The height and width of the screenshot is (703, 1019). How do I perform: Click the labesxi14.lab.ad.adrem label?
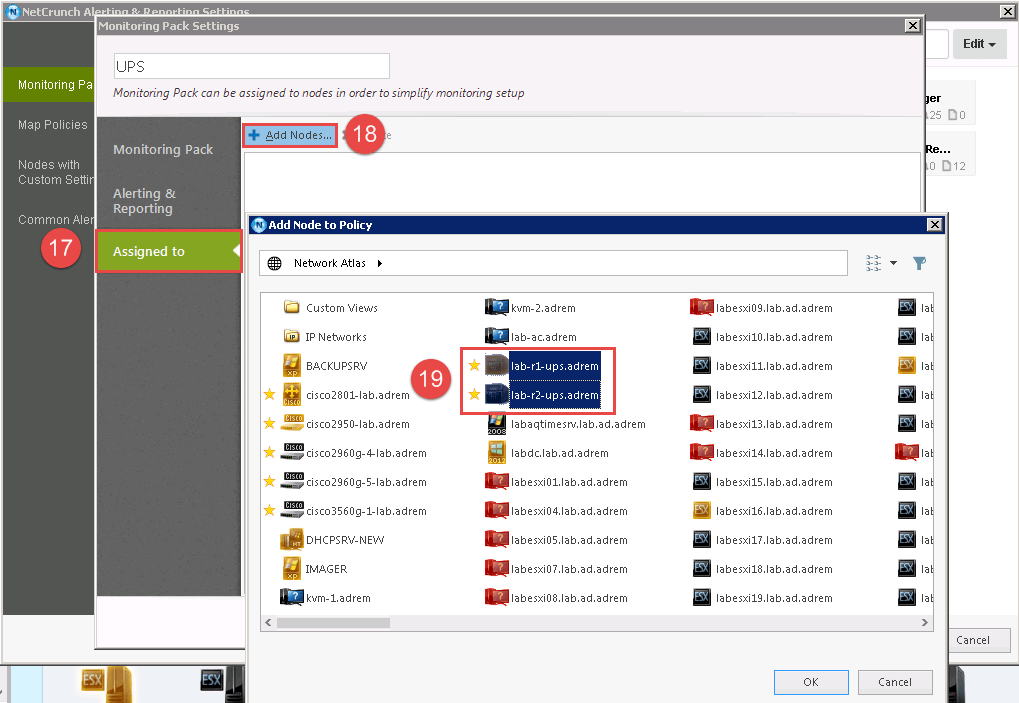tap(774, 454)
